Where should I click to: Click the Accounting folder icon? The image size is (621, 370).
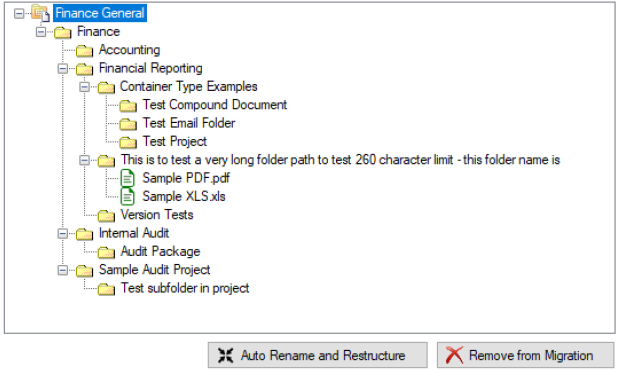84,50
